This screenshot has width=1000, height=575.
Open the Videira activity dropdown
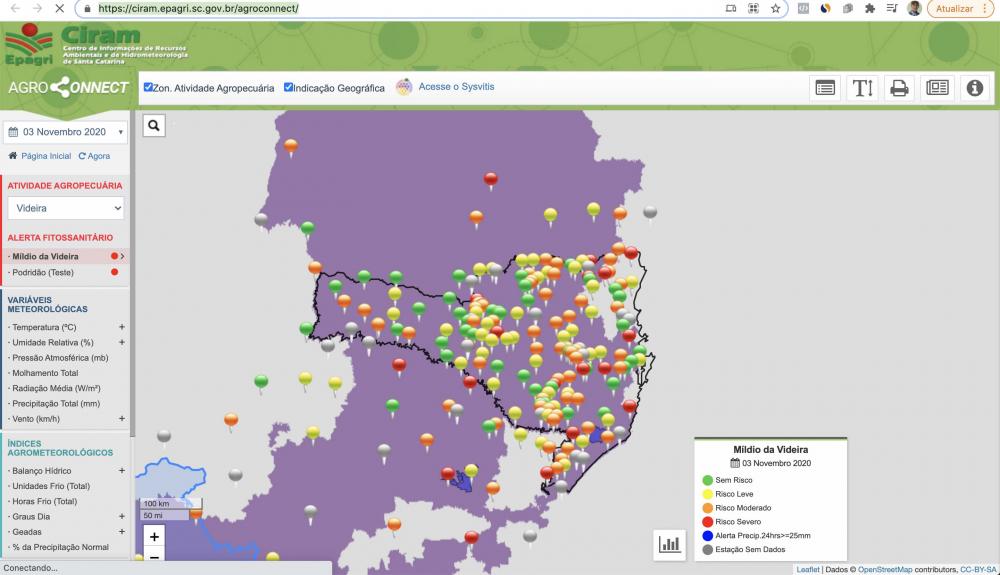click(x=66, y=208)
